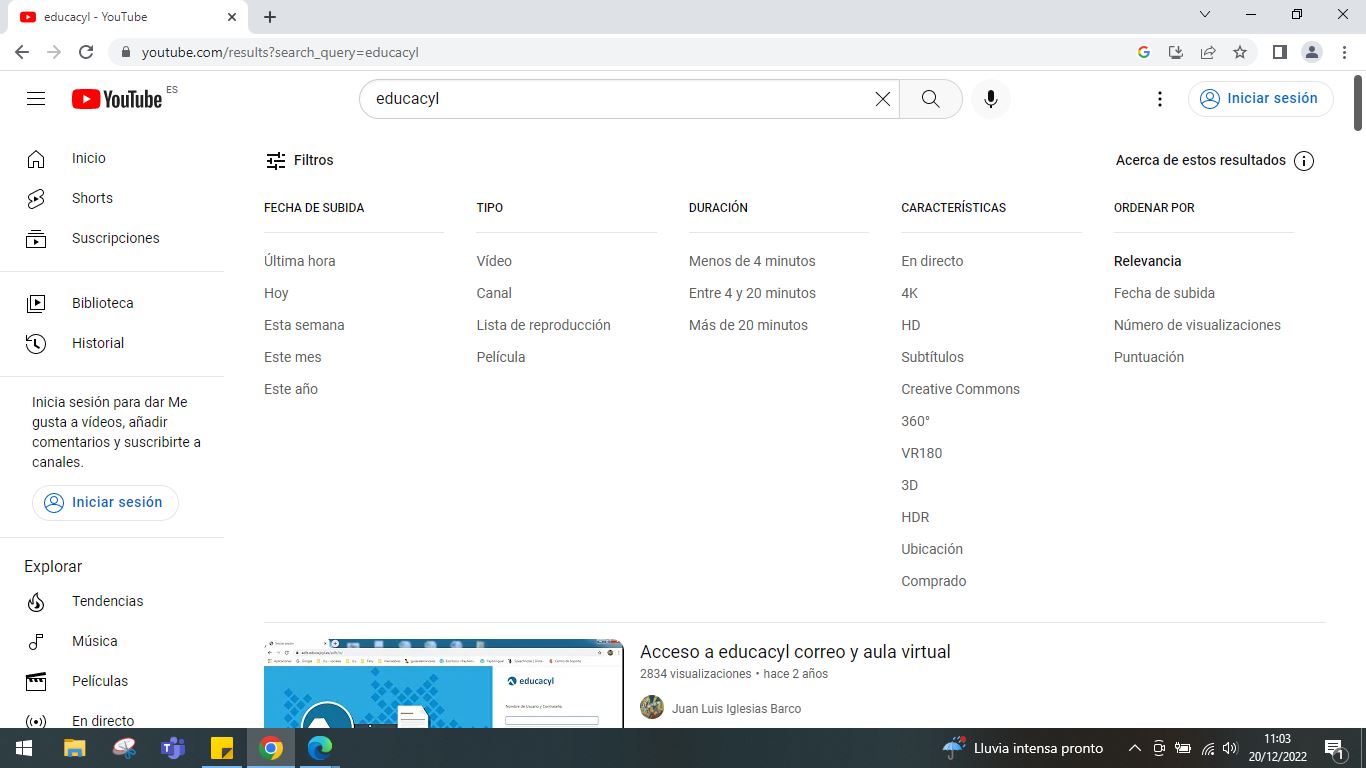Enable the VR180 feature filter
This screenshot has height=768, width=1366.
click(921, 453)
